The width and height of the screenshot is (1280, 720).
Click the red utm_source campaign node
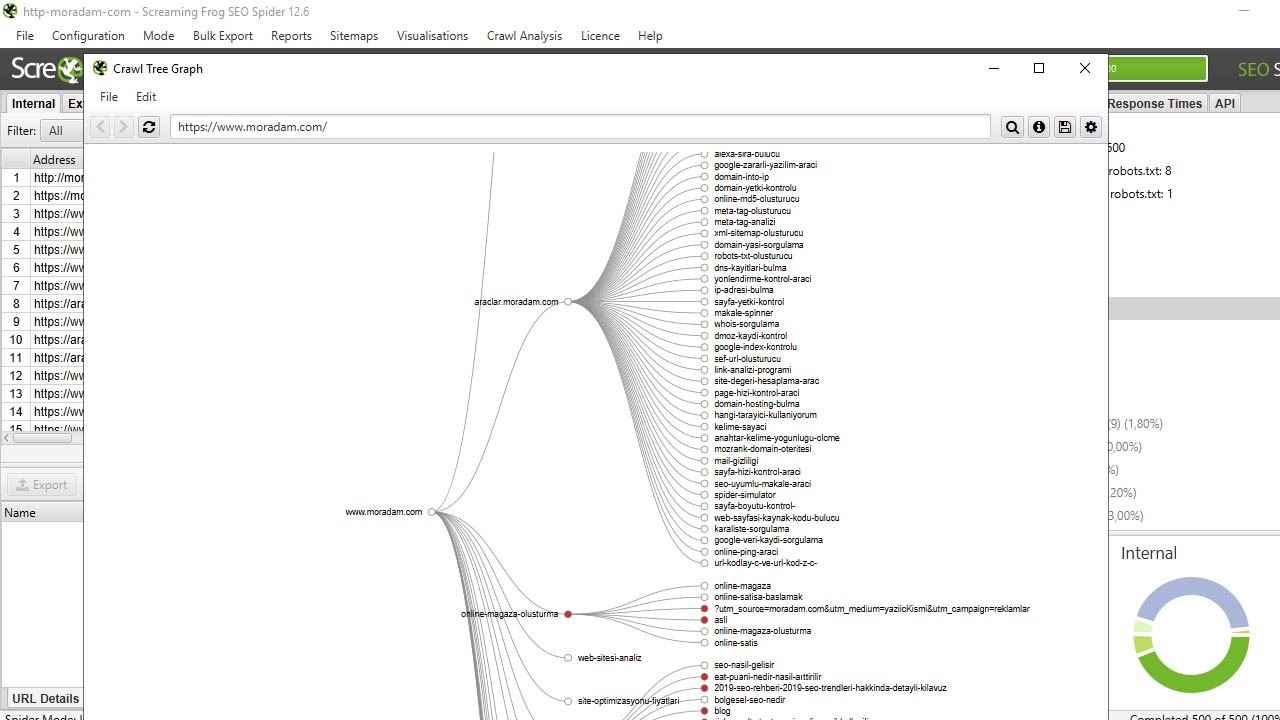pos(705,609)
